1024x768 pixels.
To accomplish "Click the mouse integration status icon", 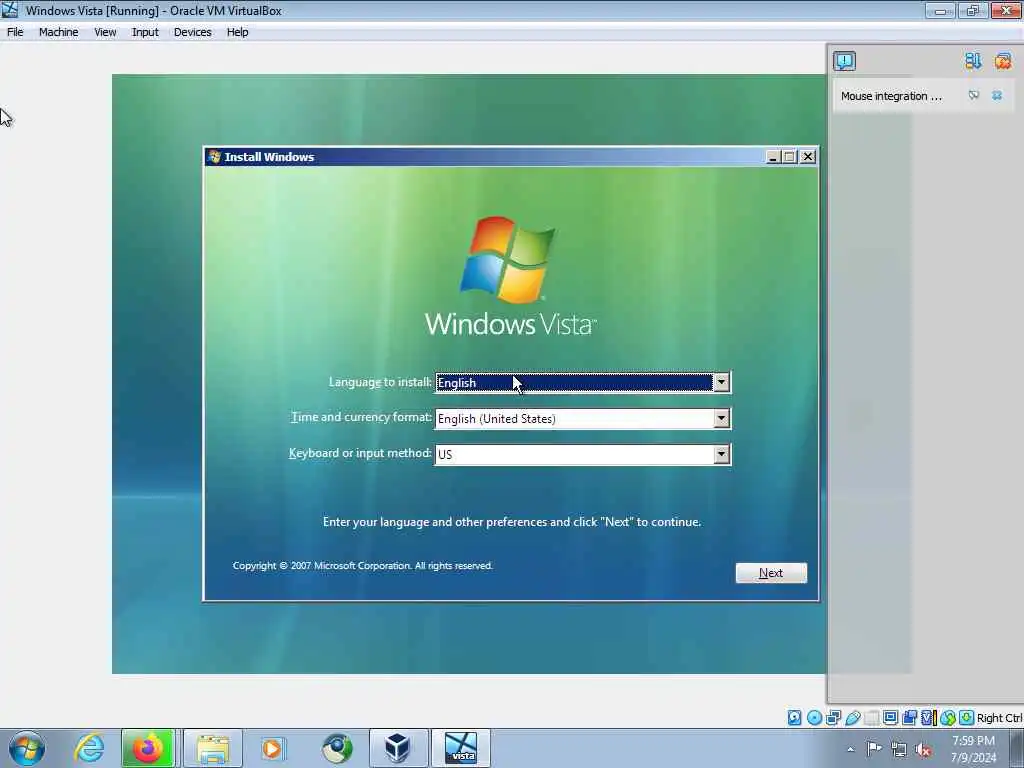I will pos(948,718).
